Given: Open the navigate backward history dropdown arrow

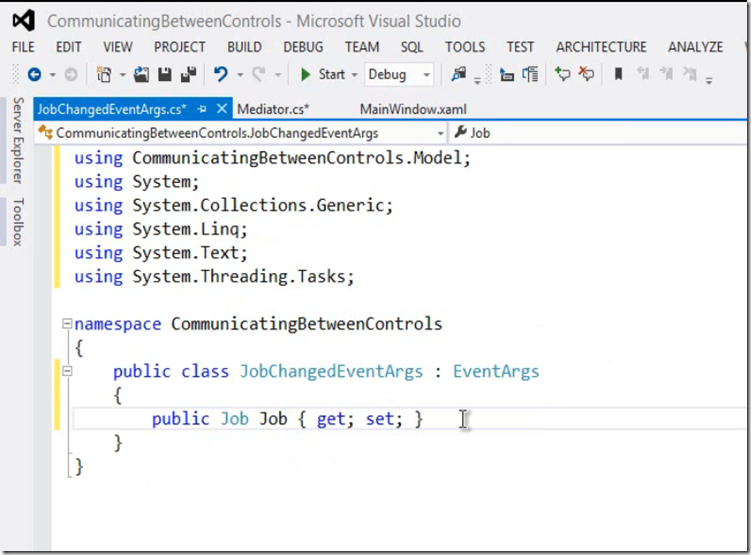Looking at the screenshot, I should pyautogui.click(x=53, y=75).
